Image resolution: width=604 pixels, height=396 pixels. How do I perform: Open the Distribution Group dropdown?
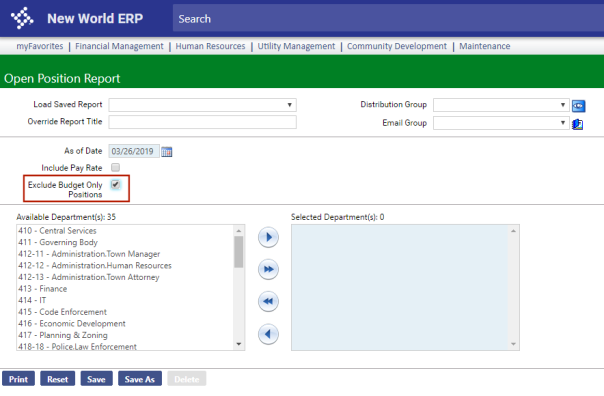point(501,105)
